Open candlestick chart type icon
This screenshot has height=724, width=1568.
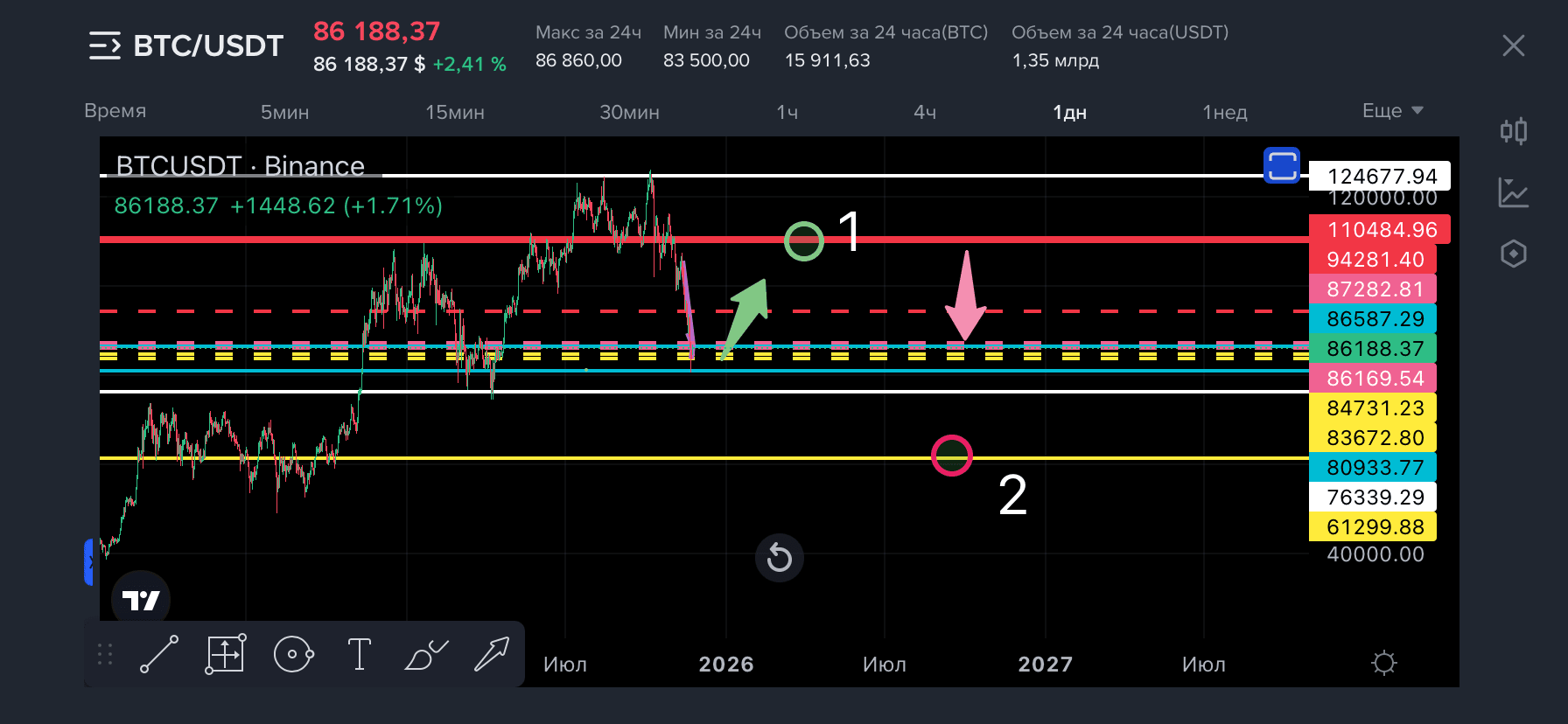click(x=1513, y=131)
